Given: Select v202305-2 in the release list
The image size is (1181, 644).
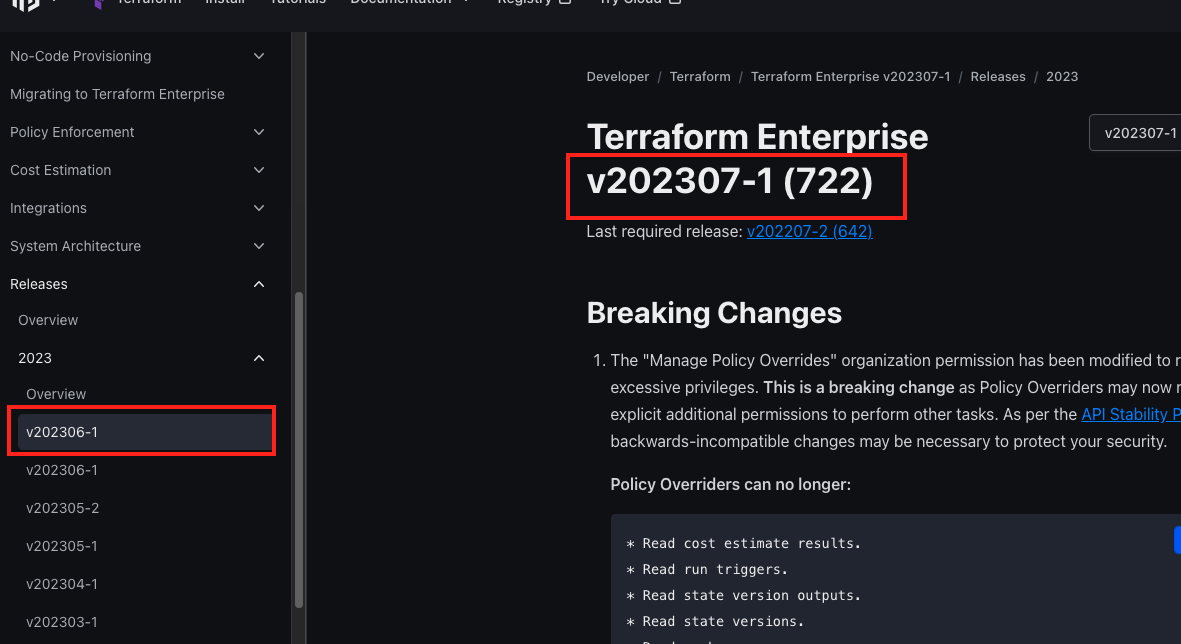Looking at the screenshot, I should coord(62,508).
